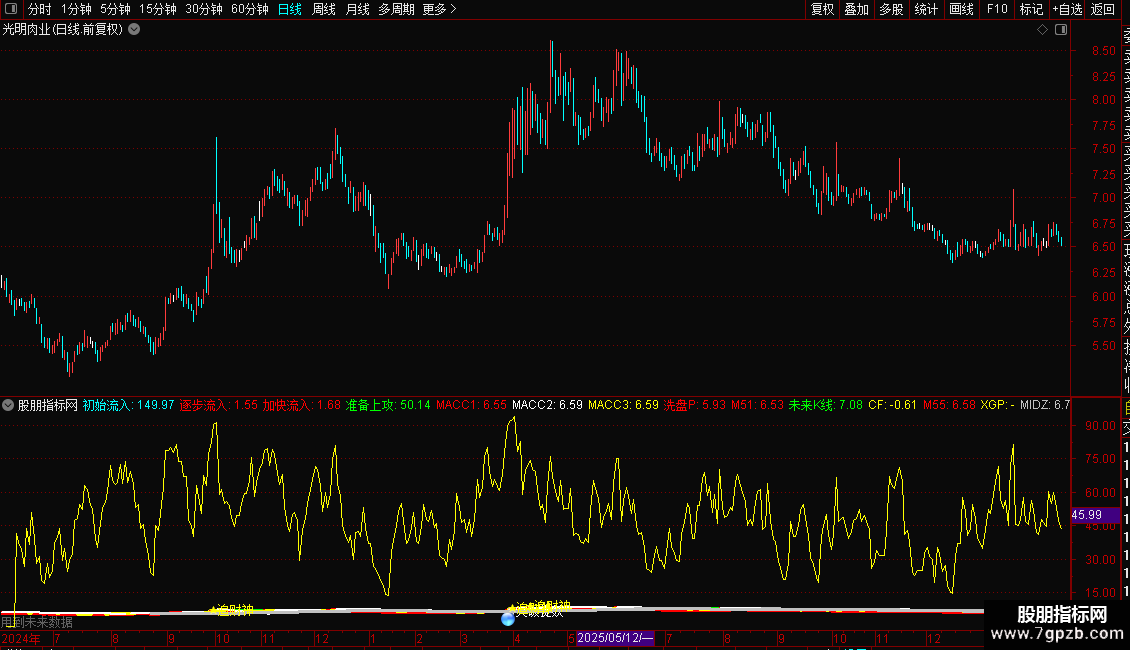
Task: Open the F10 company info
Action: coord(997,9)
